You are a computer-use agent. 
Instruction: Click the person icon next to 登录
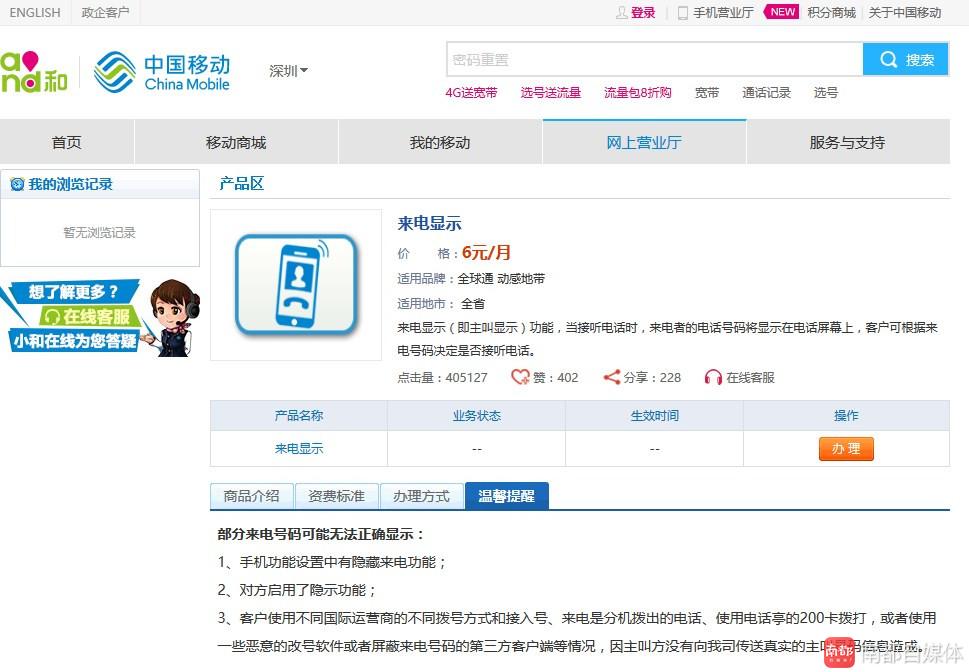coord(622,13)
